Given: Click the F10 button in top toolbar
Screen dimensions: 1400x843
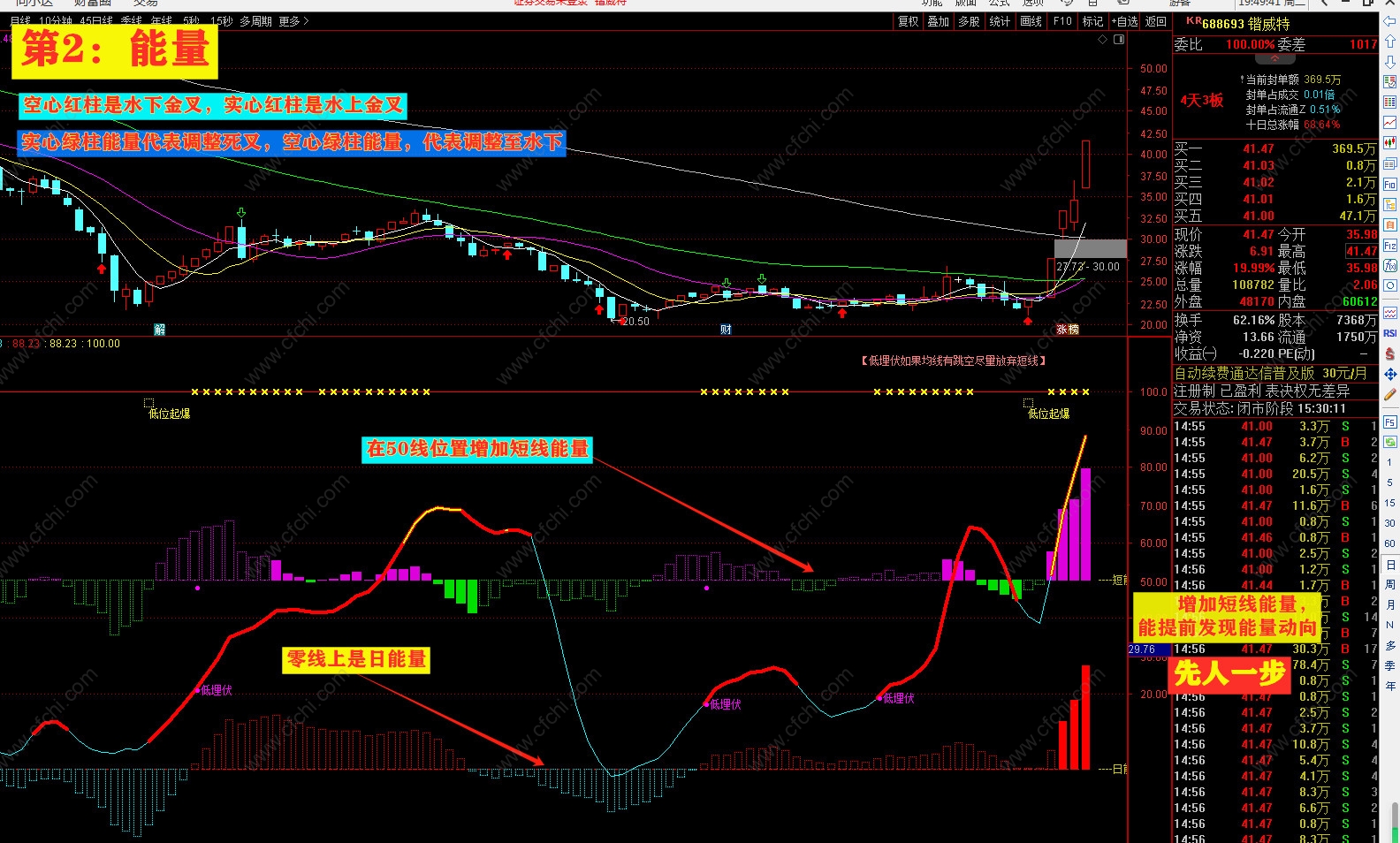Looking at the screenshot, I should pyautogui.click(x=1062, y=21).
